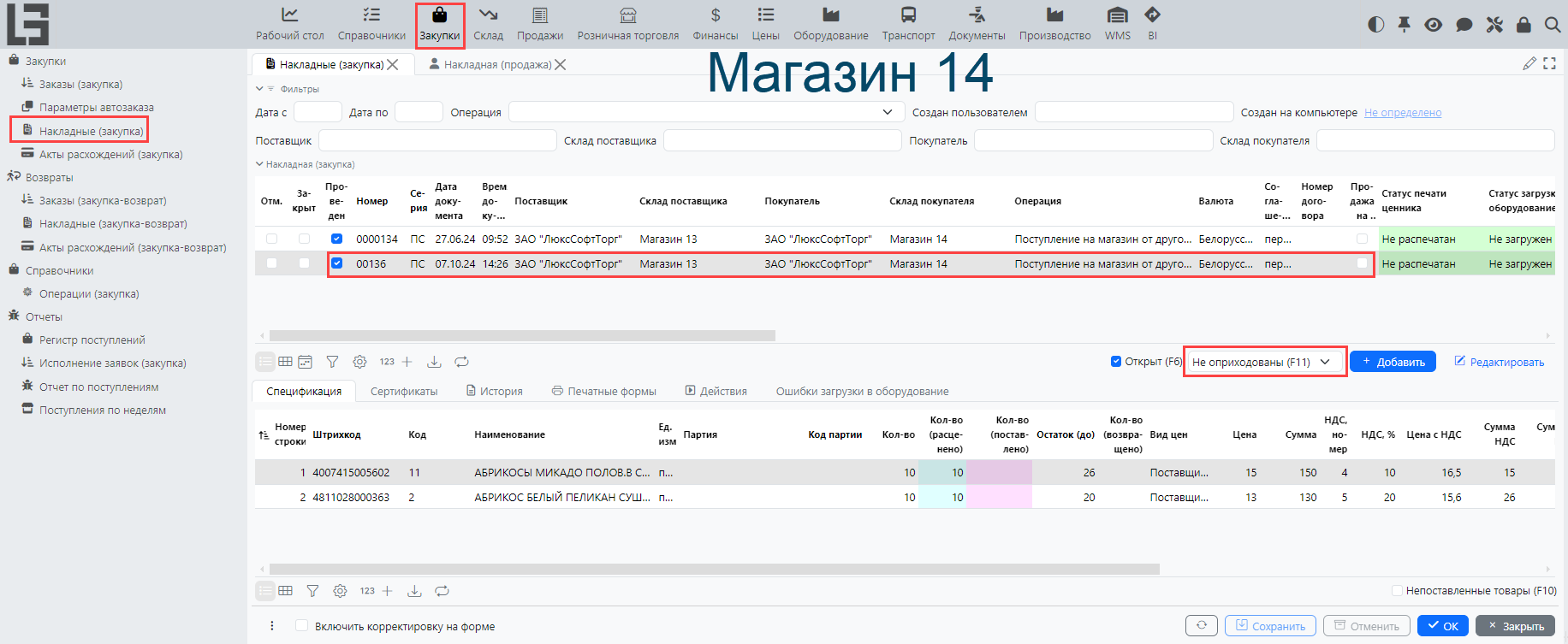Screen dimensions: 1568x644
Task: Open the Оборудование module icon
Action: tap(830, 15)
